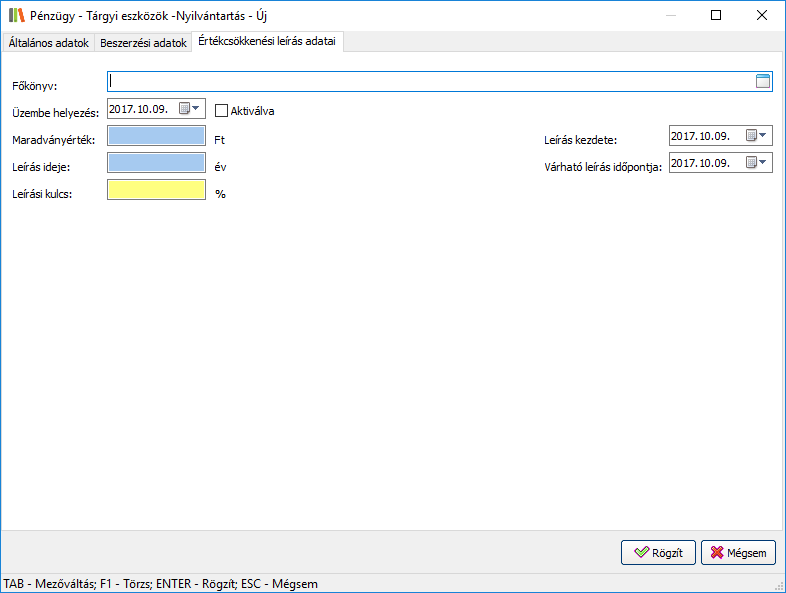The width and height of the screenshot is (786, 593).
Task: Minimize the Pénzügy window
Action: [x=669, y=16]
